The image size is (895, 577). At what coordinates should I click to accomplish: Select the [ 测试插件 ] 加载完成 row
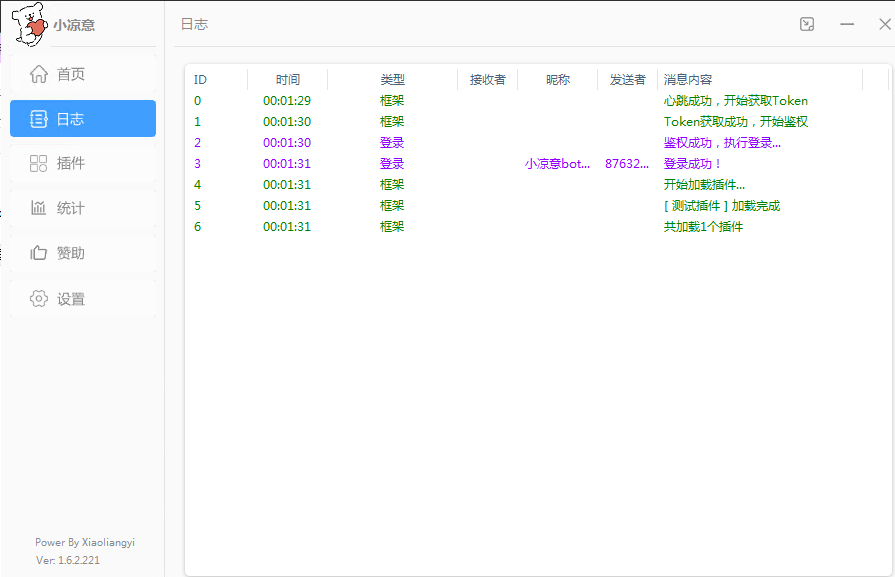click(x=721, y=206)
